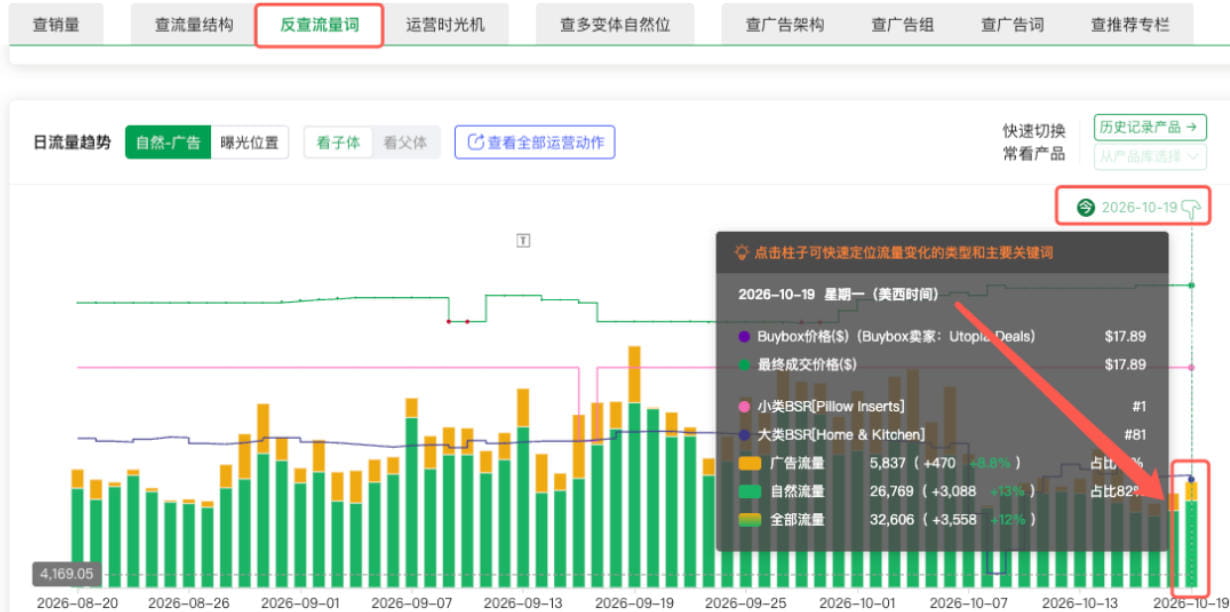Click the dark blue 大类BSR legend dot
Screen dimensions: 1230x612
point(744,434)
